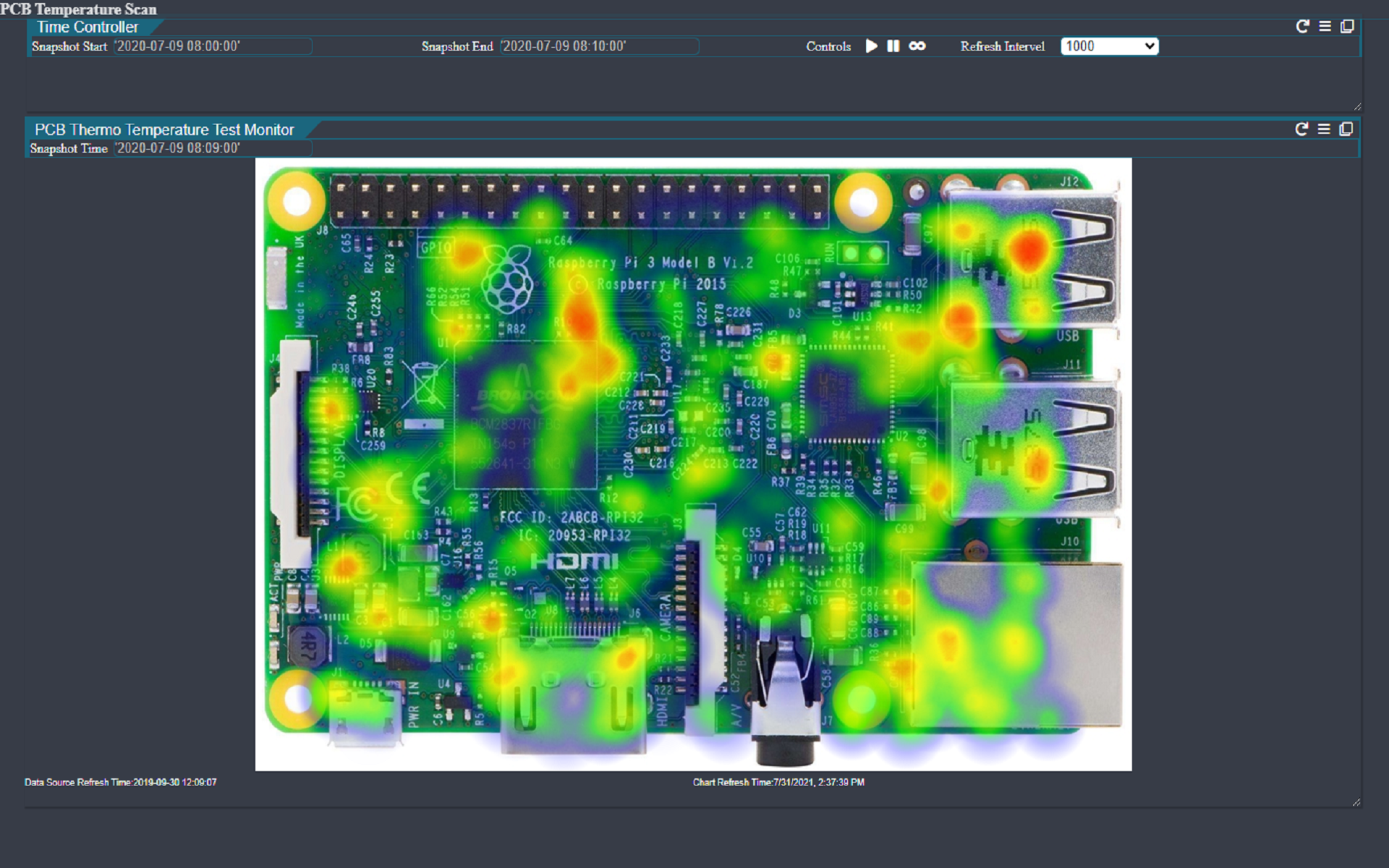Click the heatmap panel bottom-right resize handle
This screenshot has width=1389, height=868.
coord(1356,802)
